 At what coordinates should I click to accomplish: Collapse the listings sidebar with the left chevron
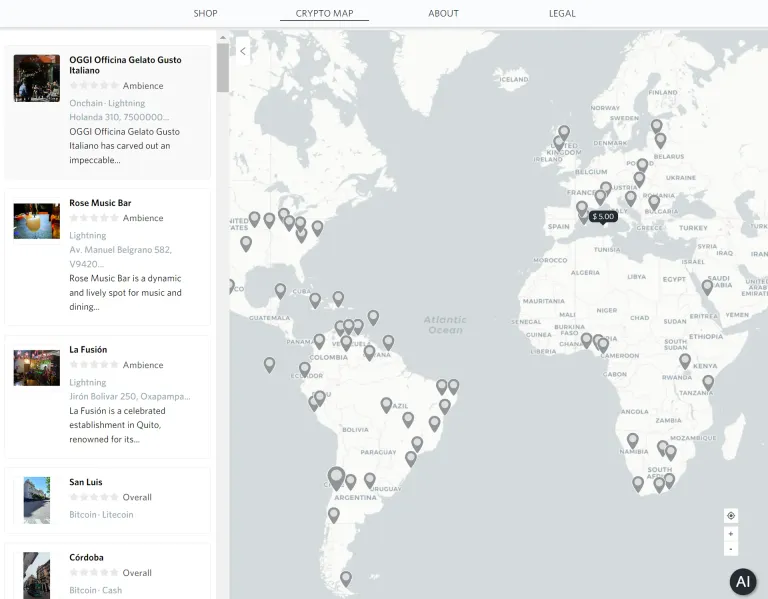coord(242,51)
